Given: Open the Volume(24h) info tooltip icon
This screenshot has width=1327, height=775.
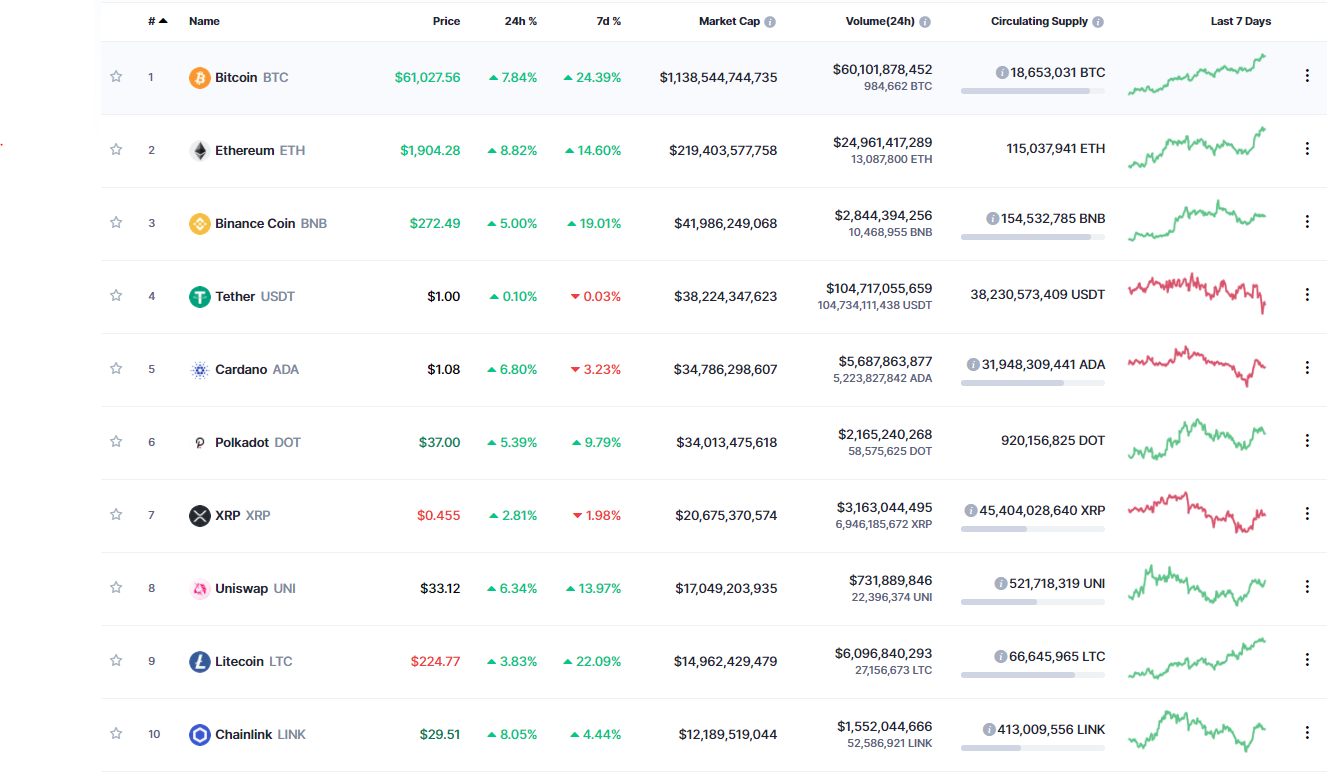Looking at the screenshot, I should click(x=925, y=21).
